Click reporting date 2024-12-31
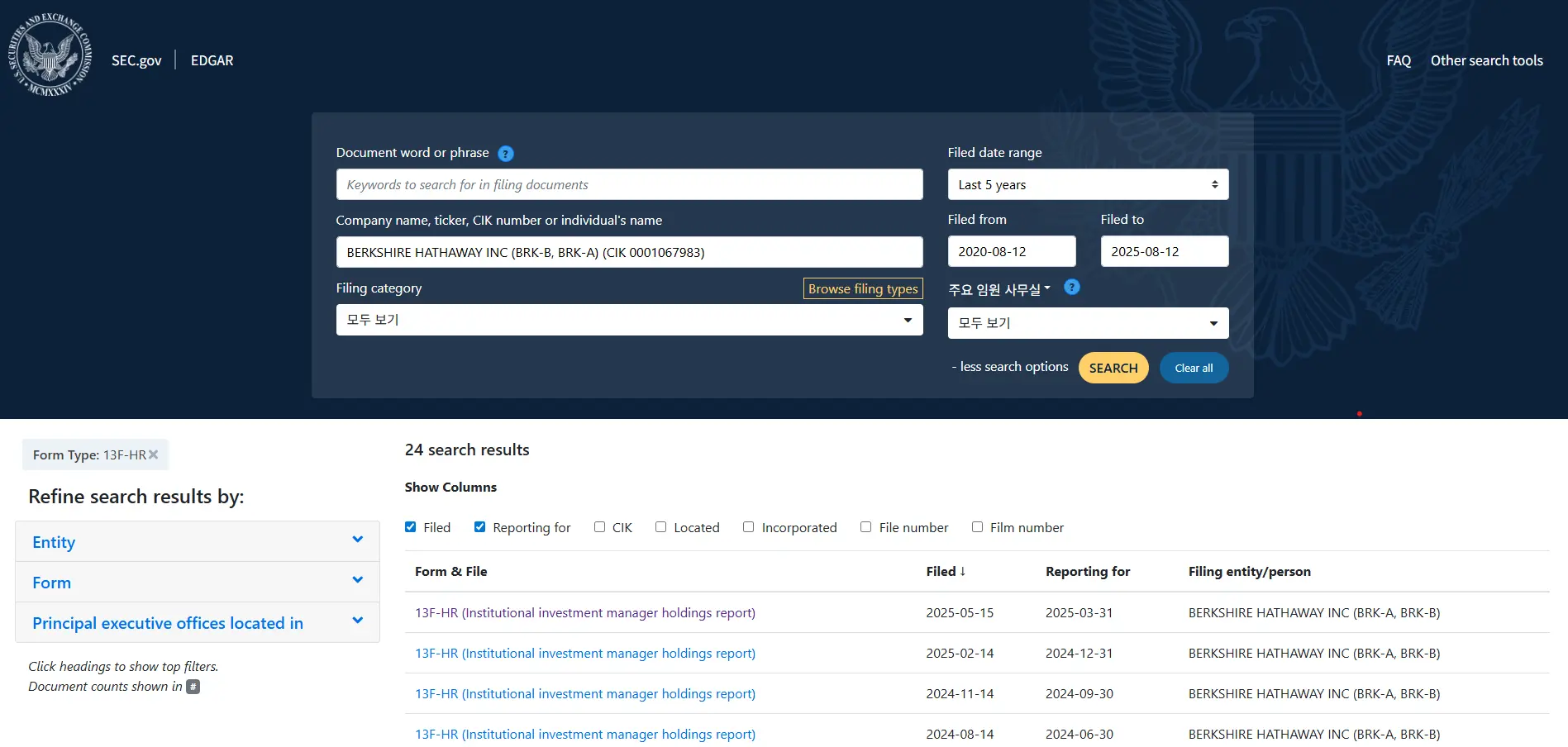Viewport: 1568px width, 747px height. (x=1079, y=654)
